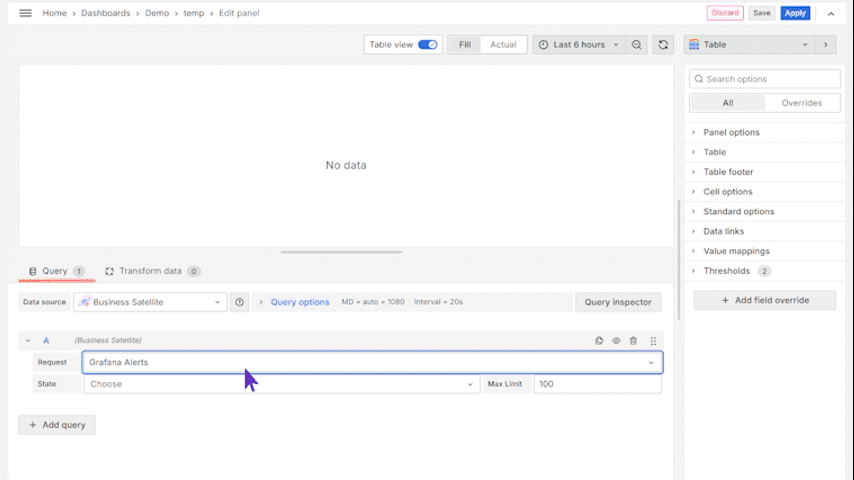Click the Save button
This screenshot has height=480, width=854.
(761, 13)
